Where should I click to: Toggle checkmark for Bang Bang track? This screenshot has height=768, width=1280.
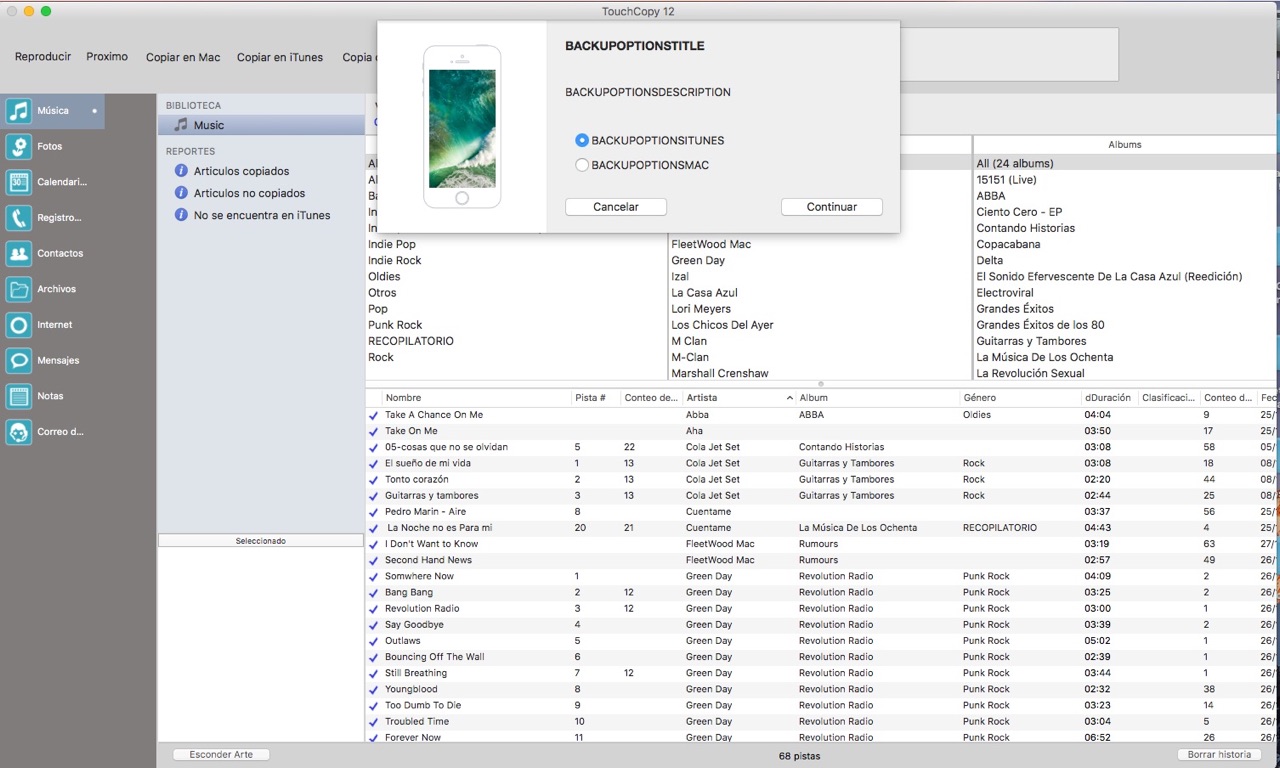coord(373,593)
